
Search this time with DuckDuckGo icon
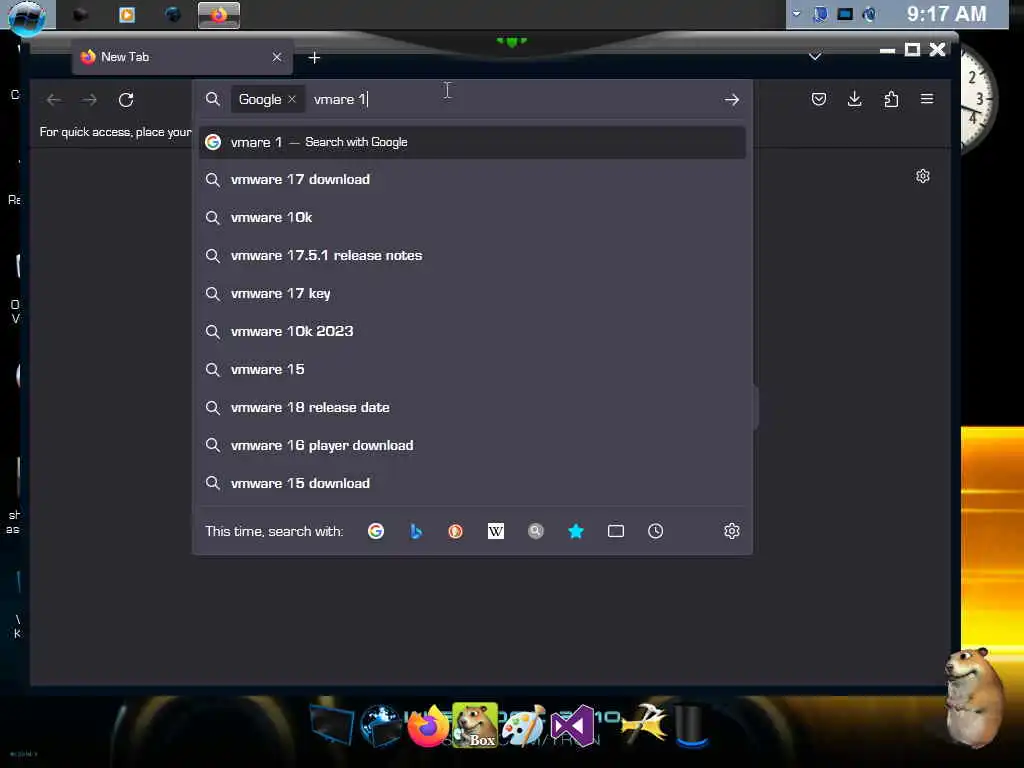point(455,531)
